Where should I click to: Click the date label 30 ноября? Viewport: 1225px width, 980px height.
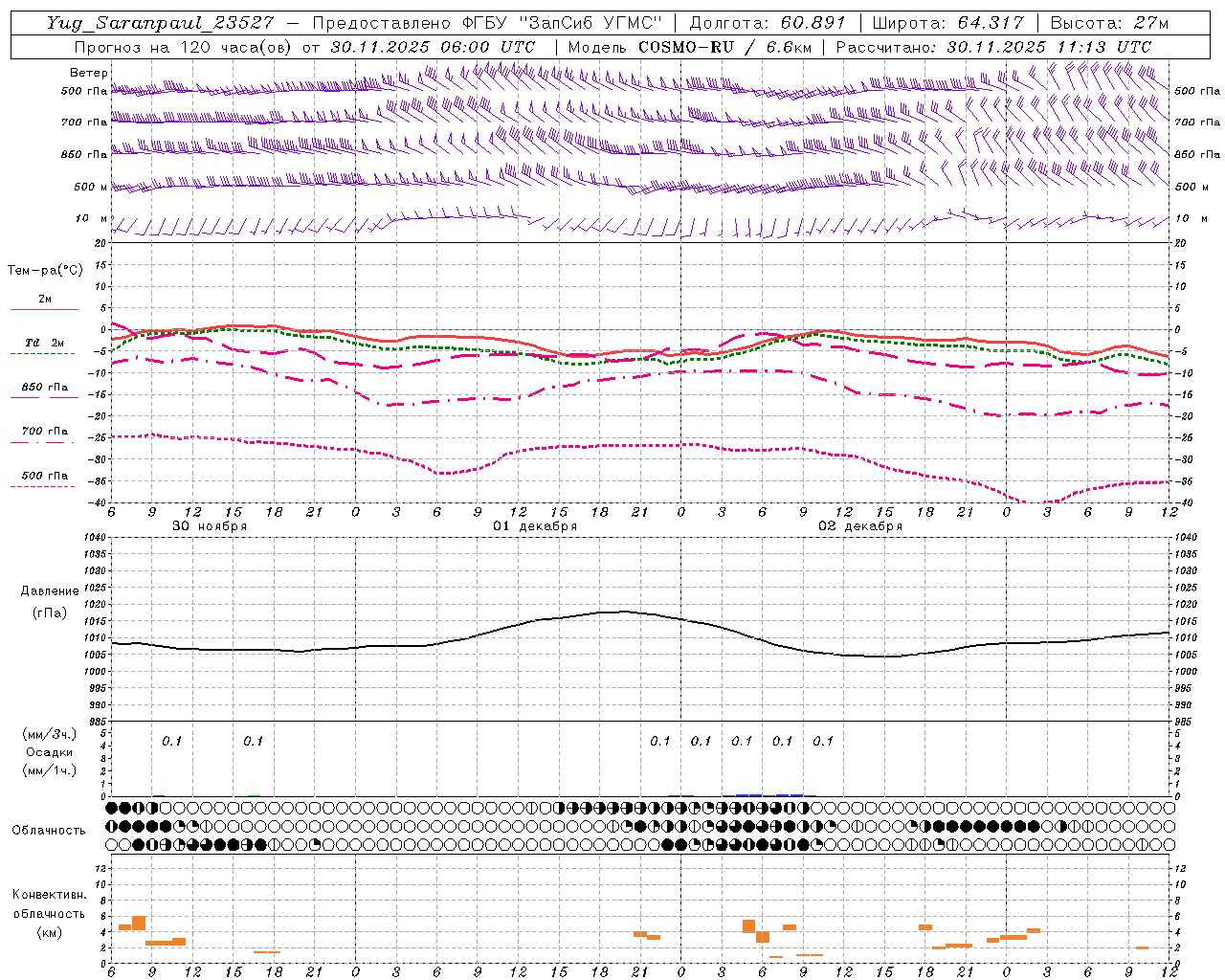click(210, 526)
